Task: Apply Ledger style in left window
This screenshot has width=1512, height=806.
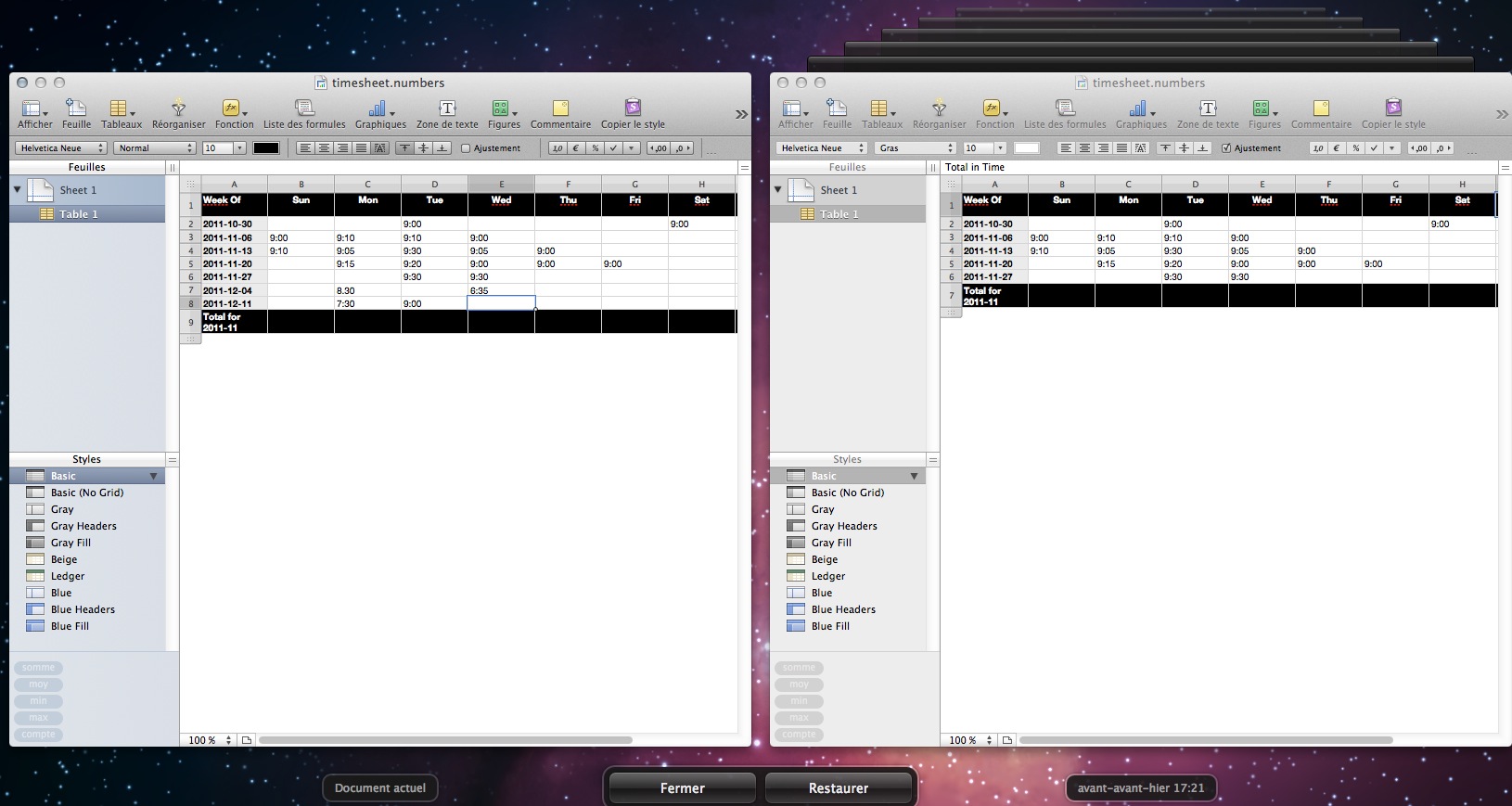Action: click(87, 576)
